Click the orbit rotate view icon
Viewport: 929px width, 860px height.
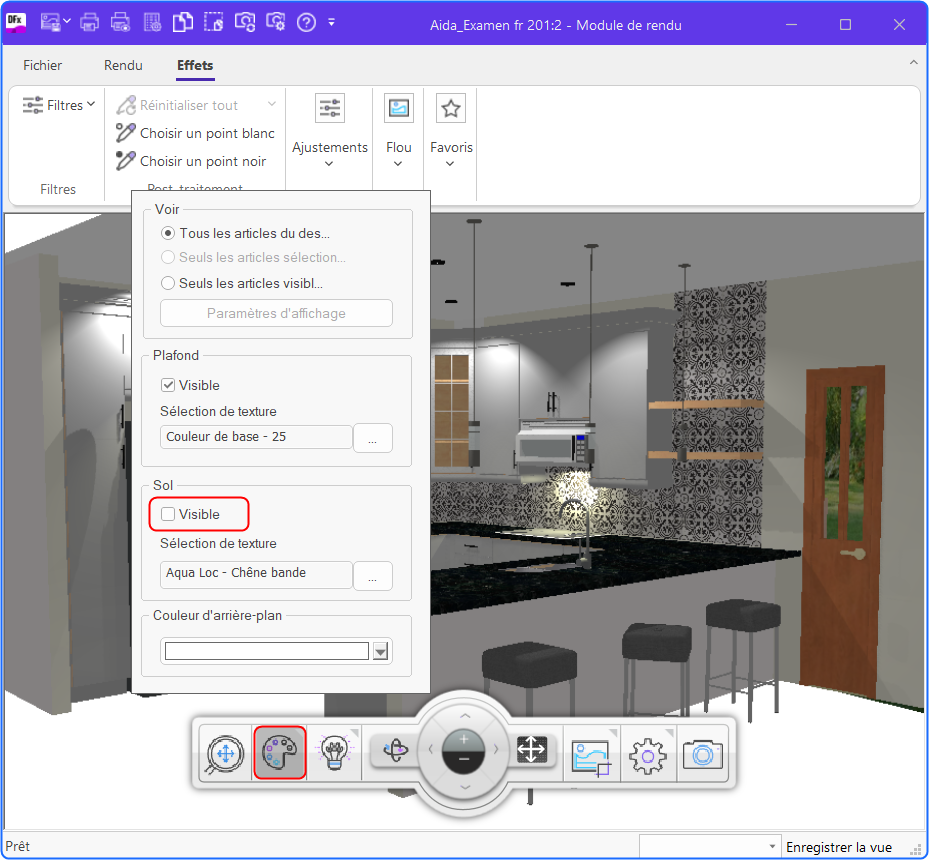pyautogui.click(x=396, y=750)
